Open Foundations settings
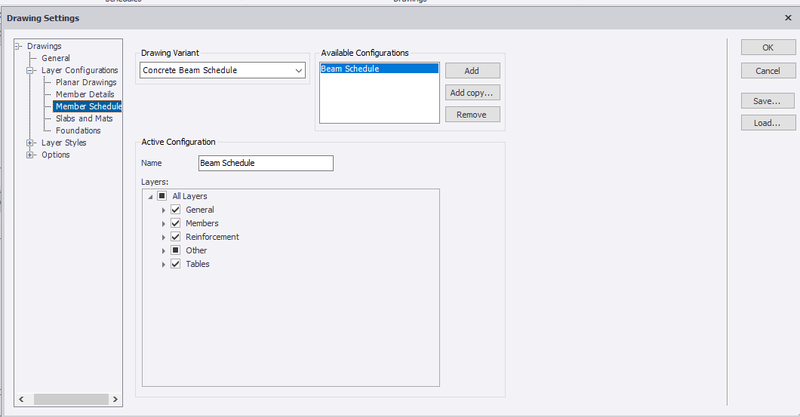Screen dimensions: 800x417 78,131
